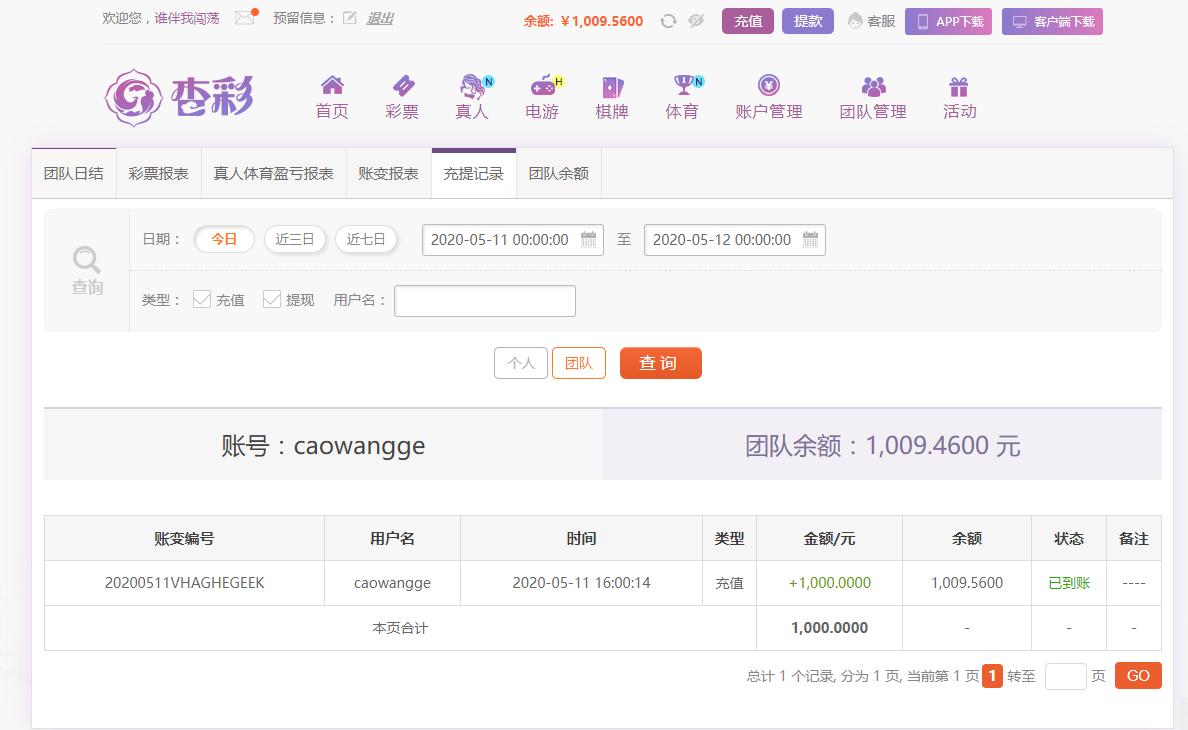Click caowangge in the table row

[392, 583]
